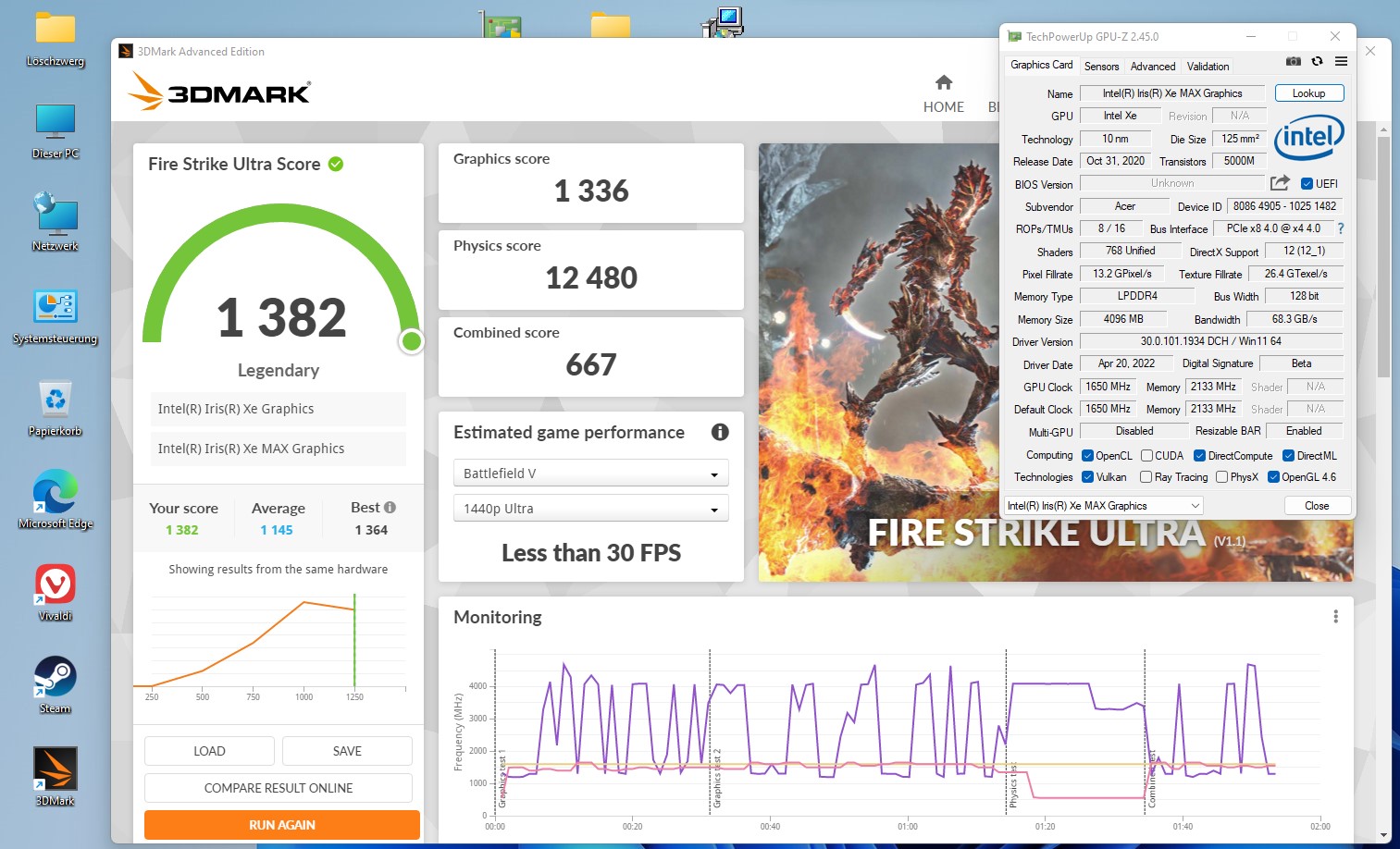Open the Loschzwerg folder on desktop
Viewport: 1400px width, 849px height.
[56, 41]
